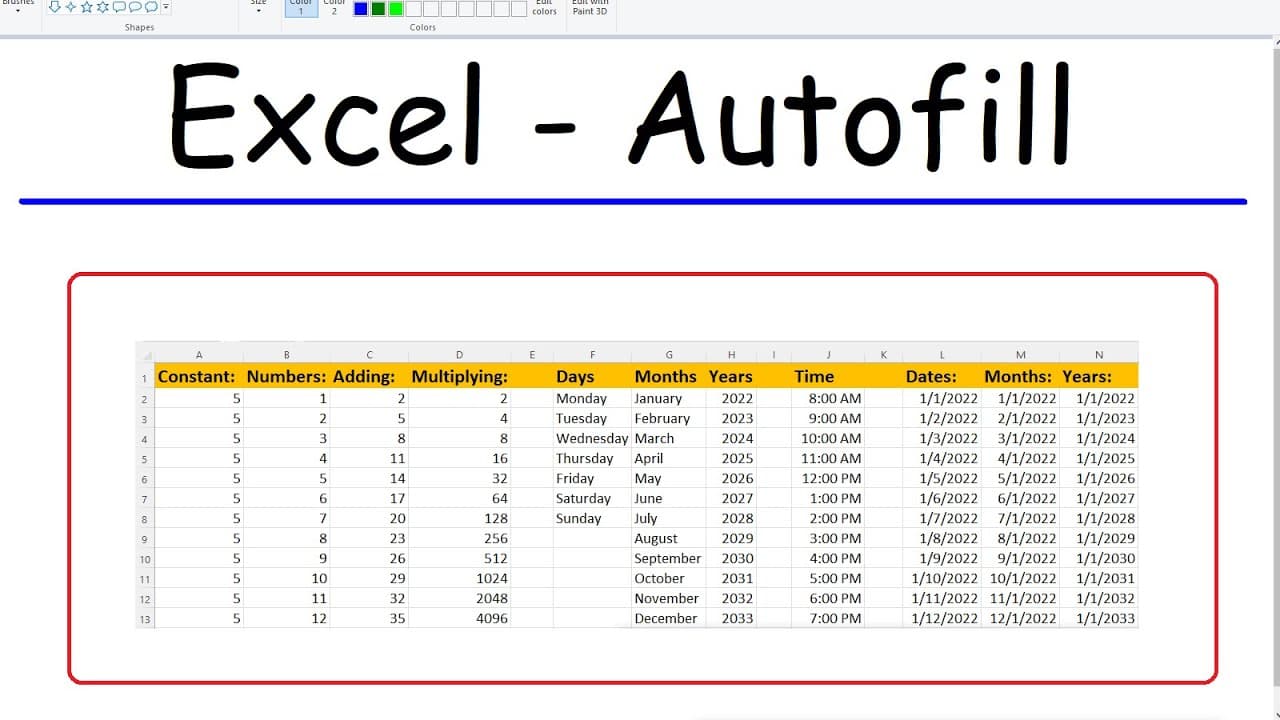This screenshot has width=1280, height=720.
Task: Click the '1/5/2022' date cell
Action: [x=942, y=478]
